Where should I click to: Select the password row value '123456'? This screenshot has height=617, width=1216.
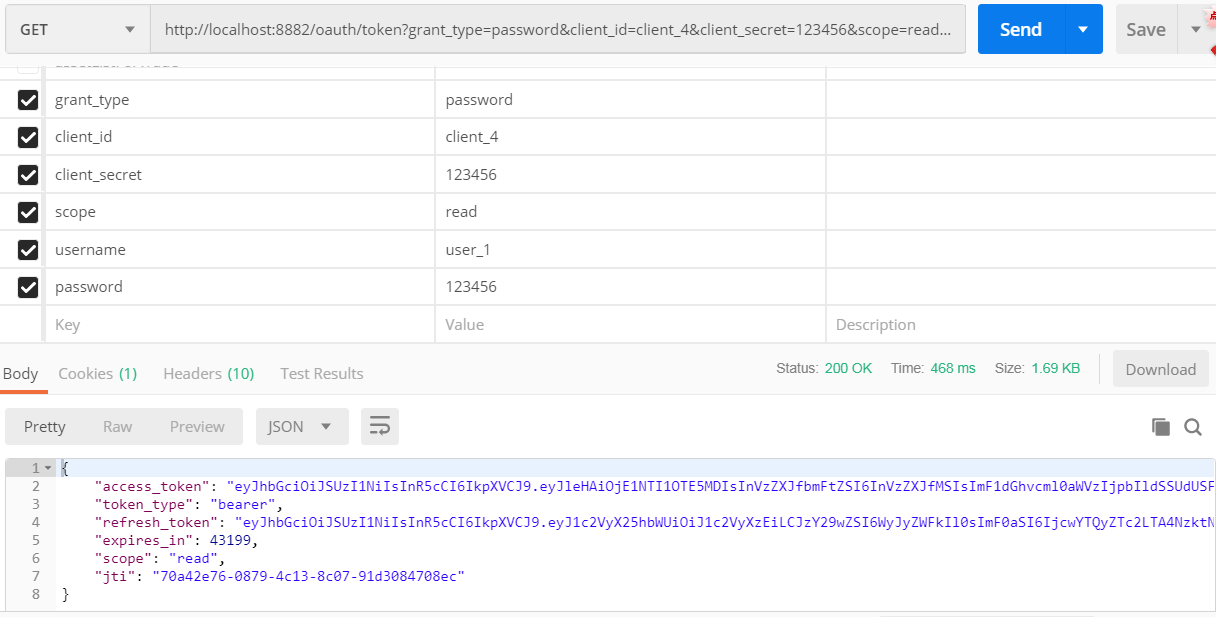coord(630,287)
